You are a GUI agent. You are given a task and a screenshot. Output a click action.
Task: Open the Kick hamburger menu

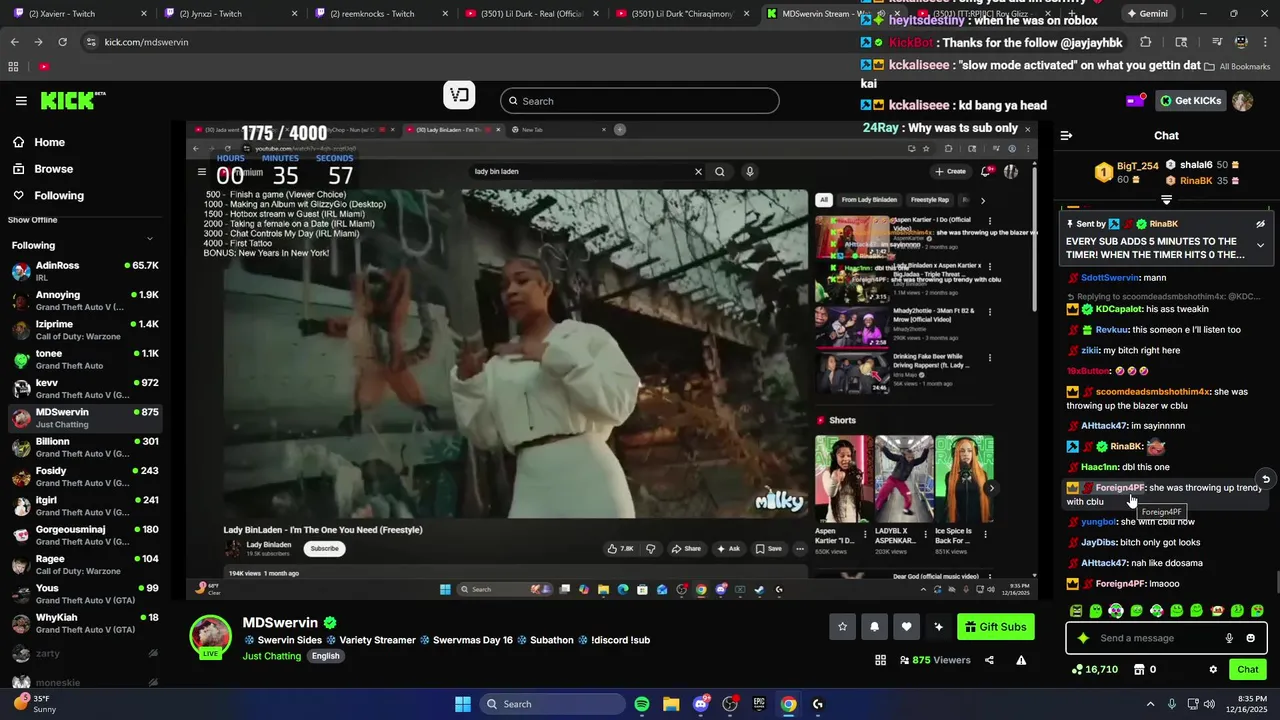[21, 101]
